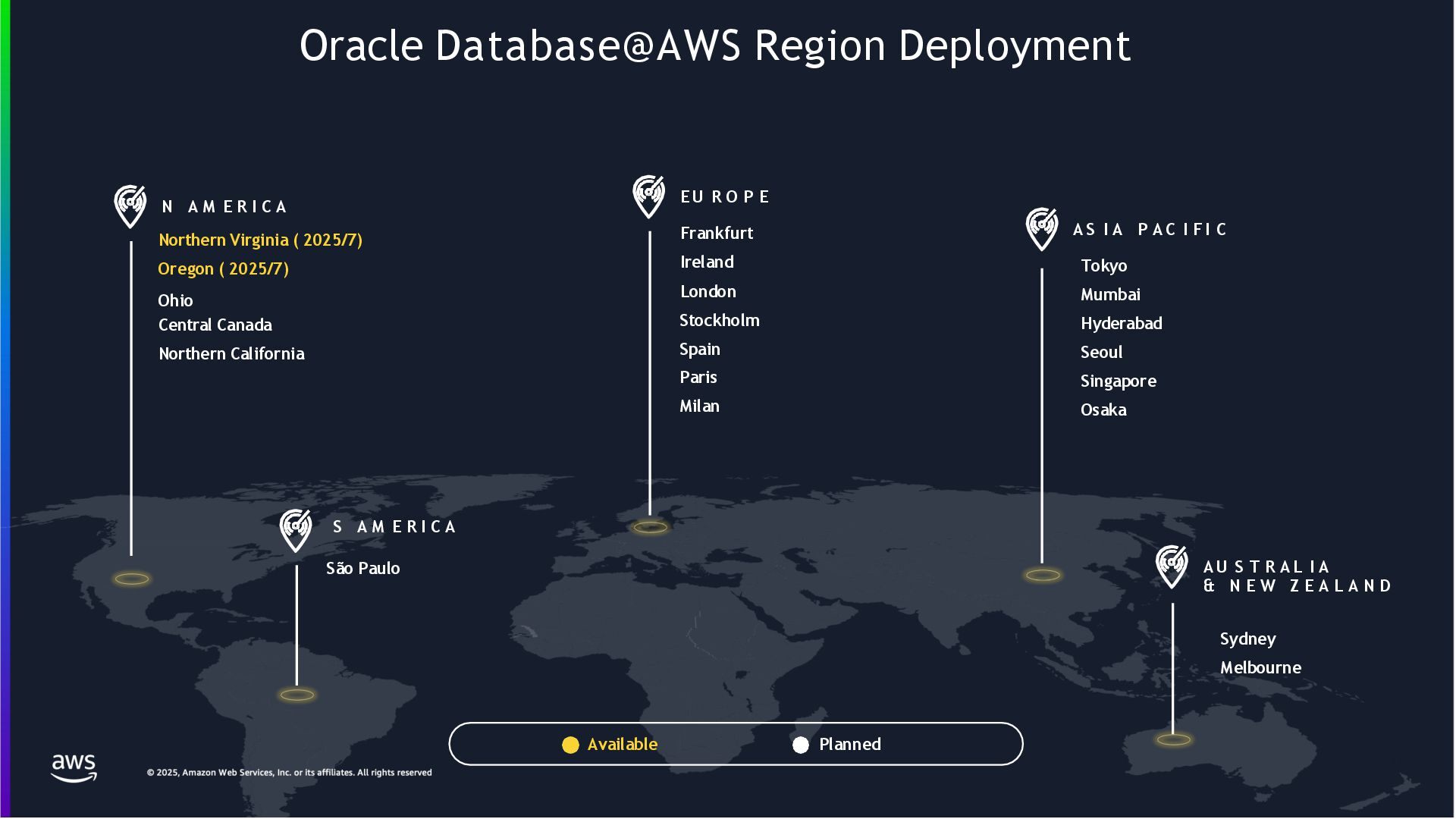Click the São Paulo region label
This screenshot has width=1456, height=819.
pyautogui.click(x=362, y=569)
